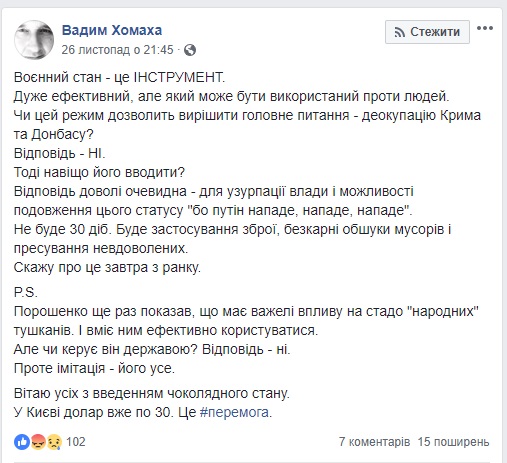507x463 pixels.
Task: Open Вадим Хомаха profile picture
Action: [x=34, y=40]
